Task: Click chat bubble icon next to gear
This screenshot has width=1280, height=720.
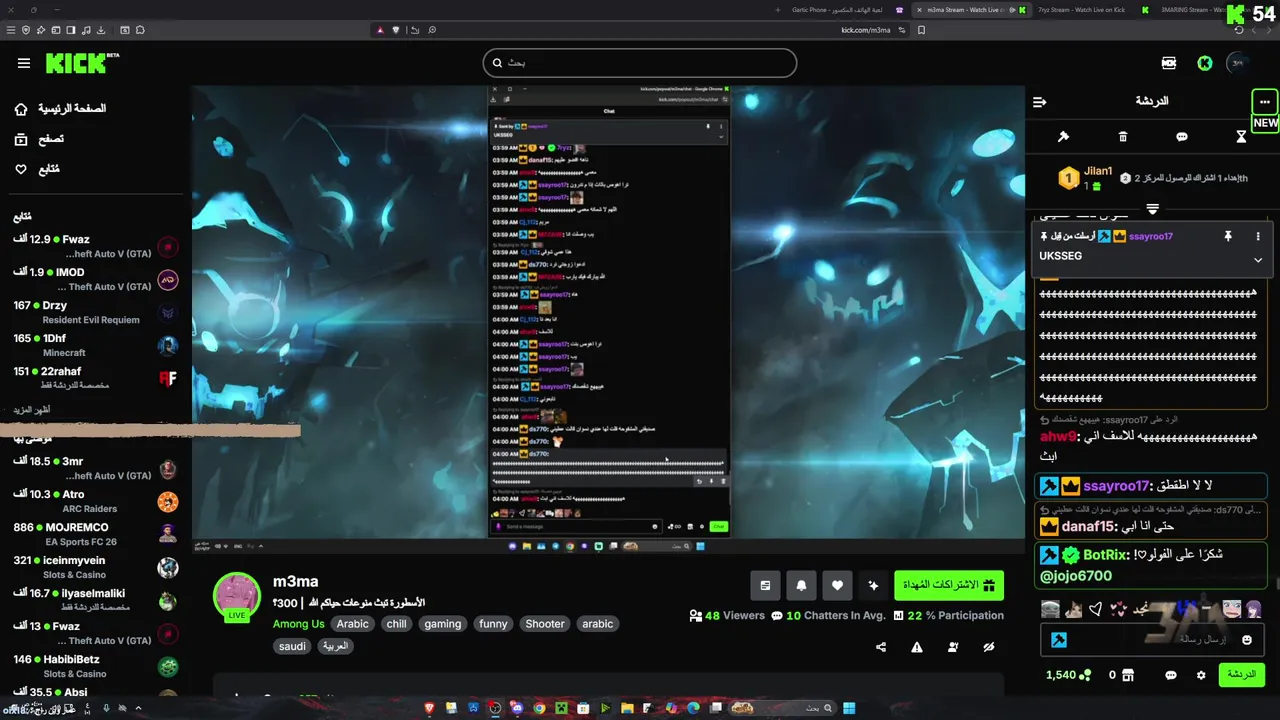Action: click(x=1171, y=675)
